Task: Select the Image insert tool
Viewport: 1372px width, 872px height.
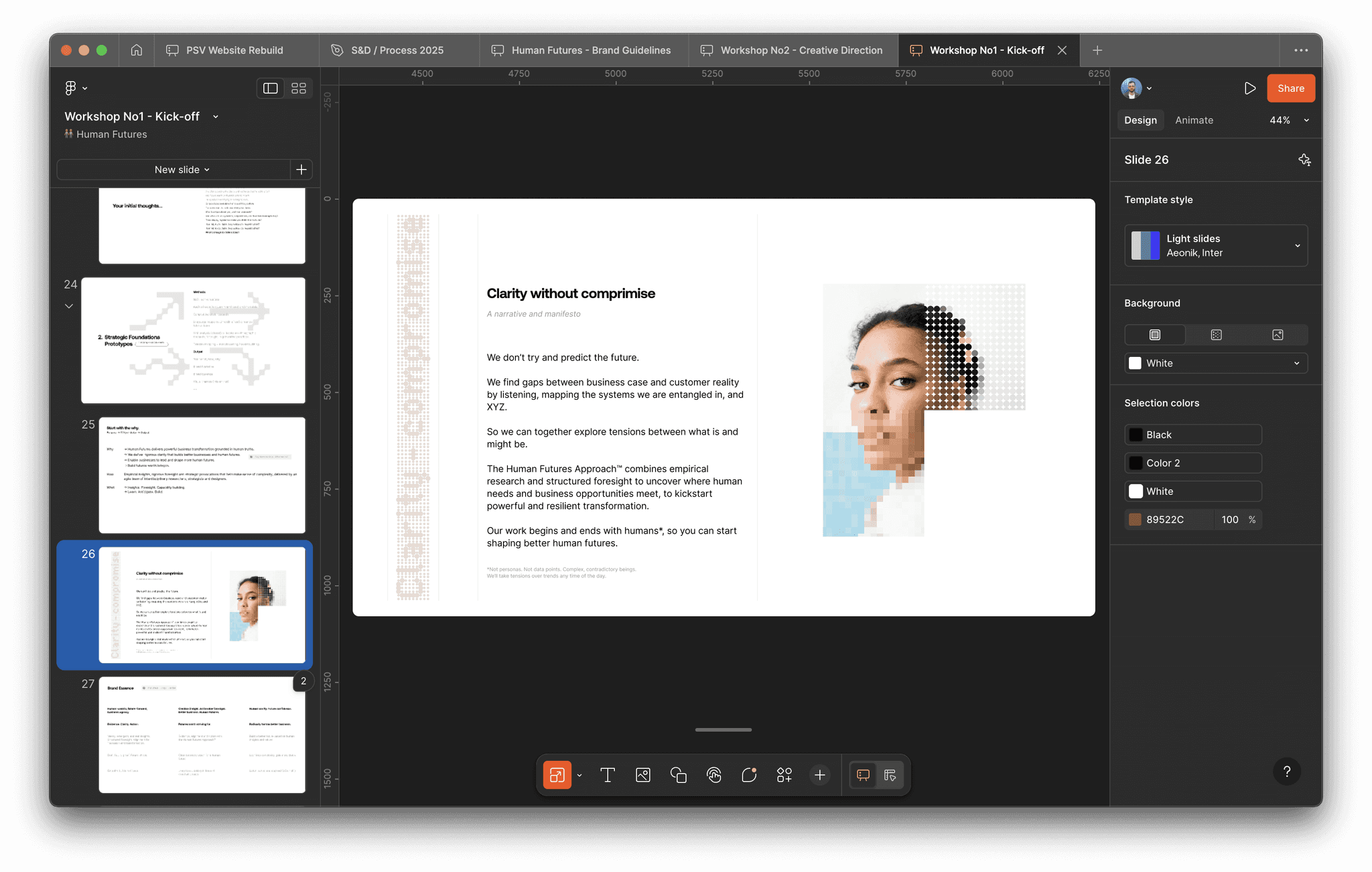Action: tap(643, 775)
